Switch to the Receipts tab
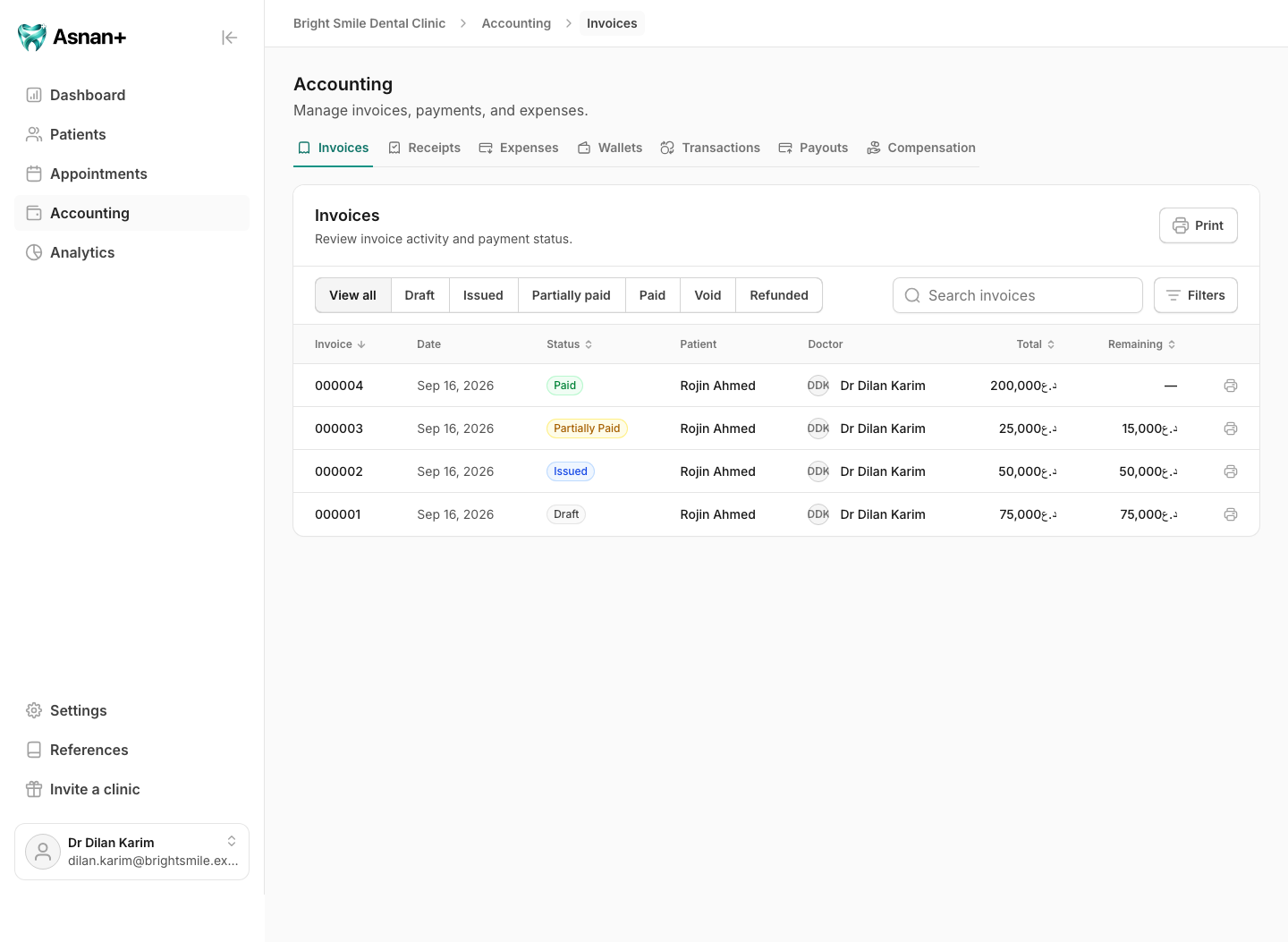This screenshot has height=942, width=1288. point(425,148)
